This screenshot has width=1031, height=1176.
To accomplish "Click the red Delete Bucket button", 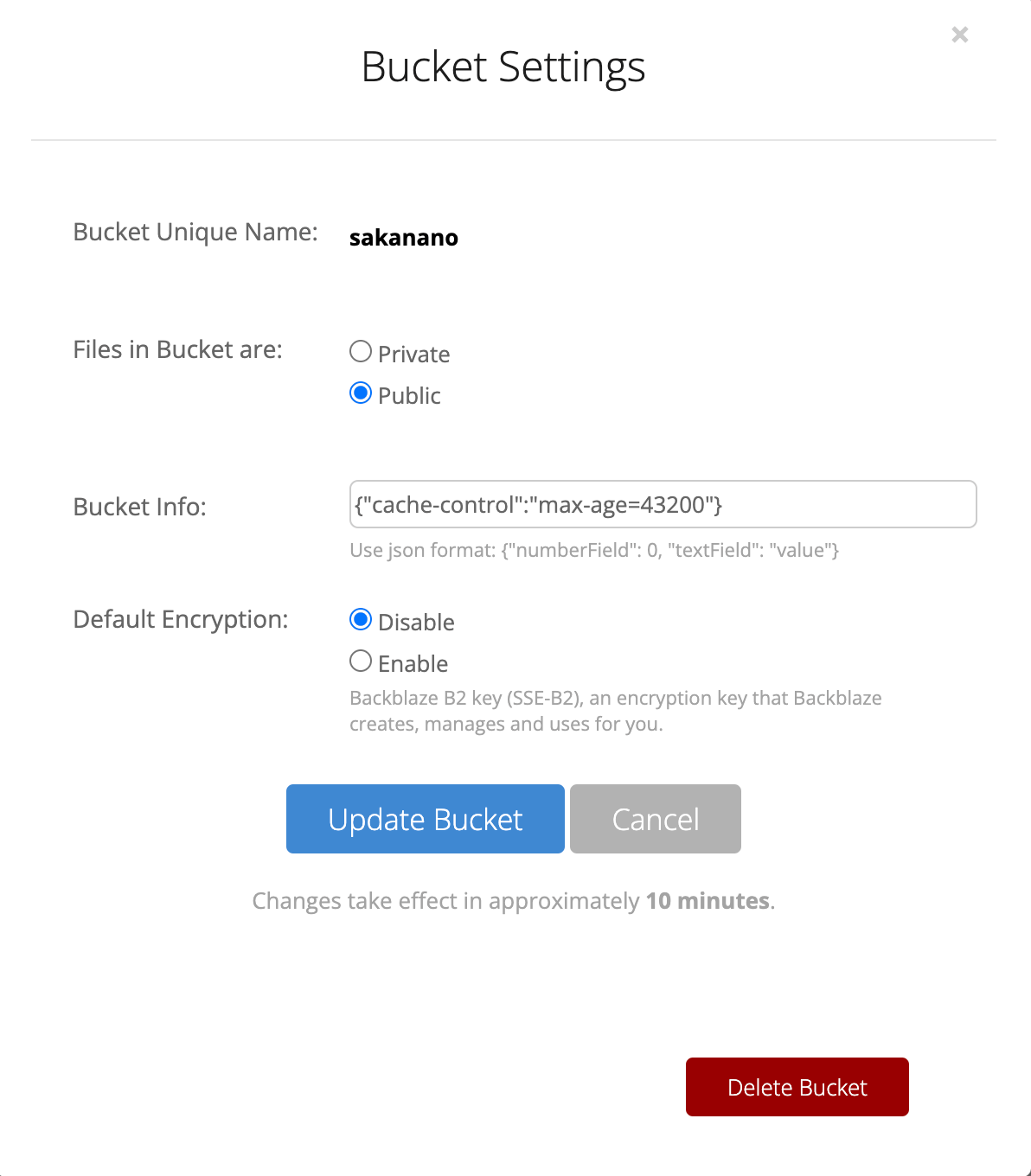I will point(797,1087).
